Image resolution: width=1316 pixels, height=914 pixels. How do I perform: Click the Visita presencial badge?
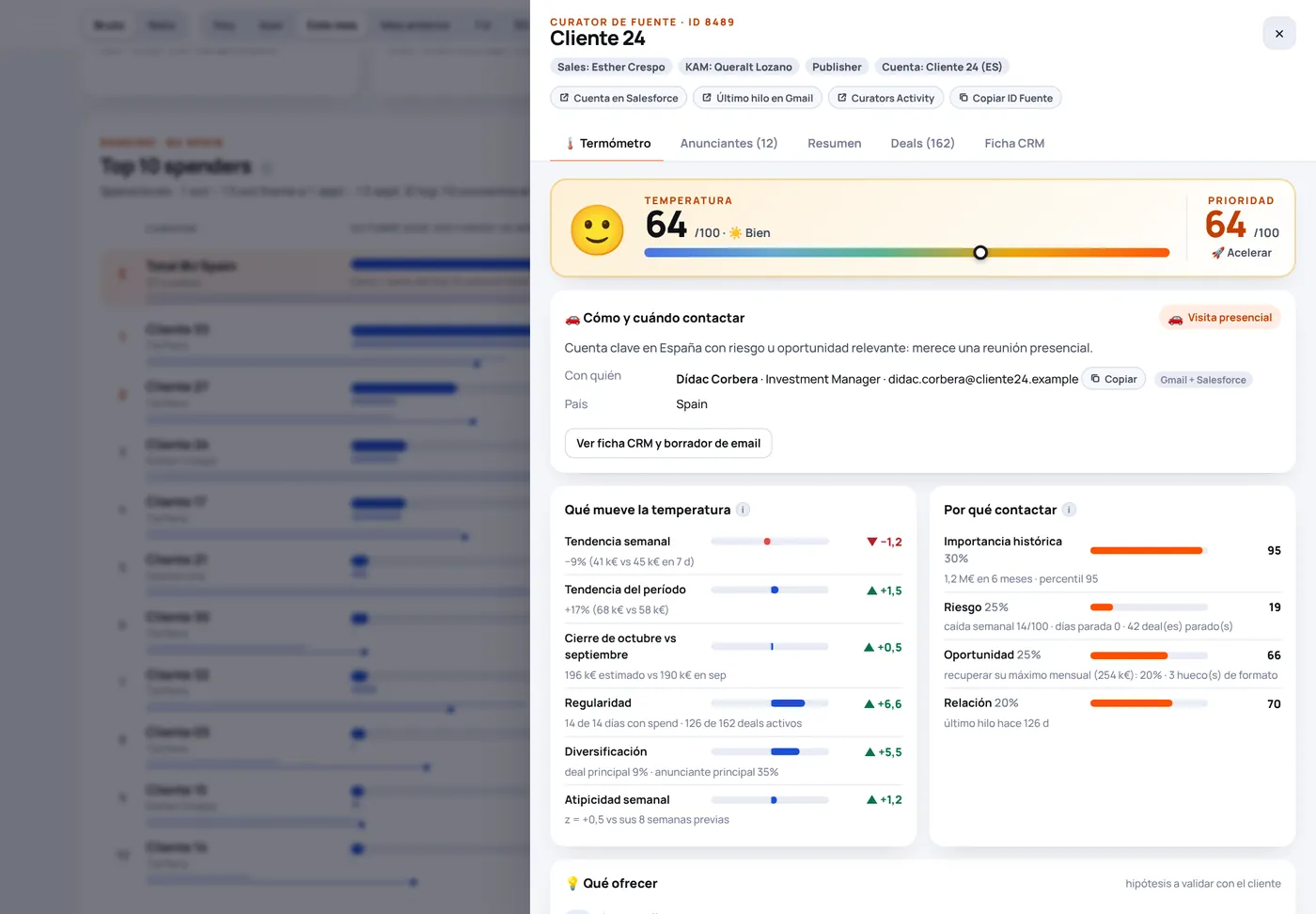pyautogui.click(x=1220, y=318)
